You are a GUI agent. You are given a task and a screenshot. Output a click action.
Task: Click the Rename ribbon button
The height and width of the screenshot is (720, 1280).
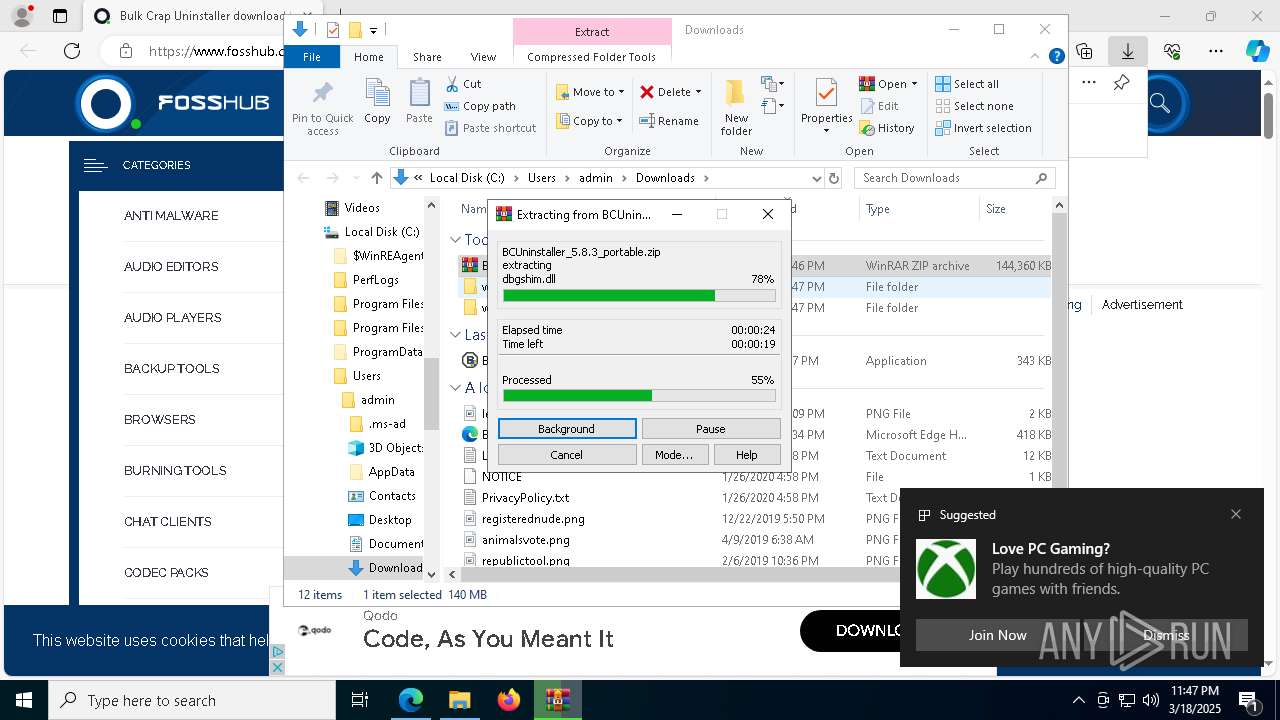[x=669, y=121]
